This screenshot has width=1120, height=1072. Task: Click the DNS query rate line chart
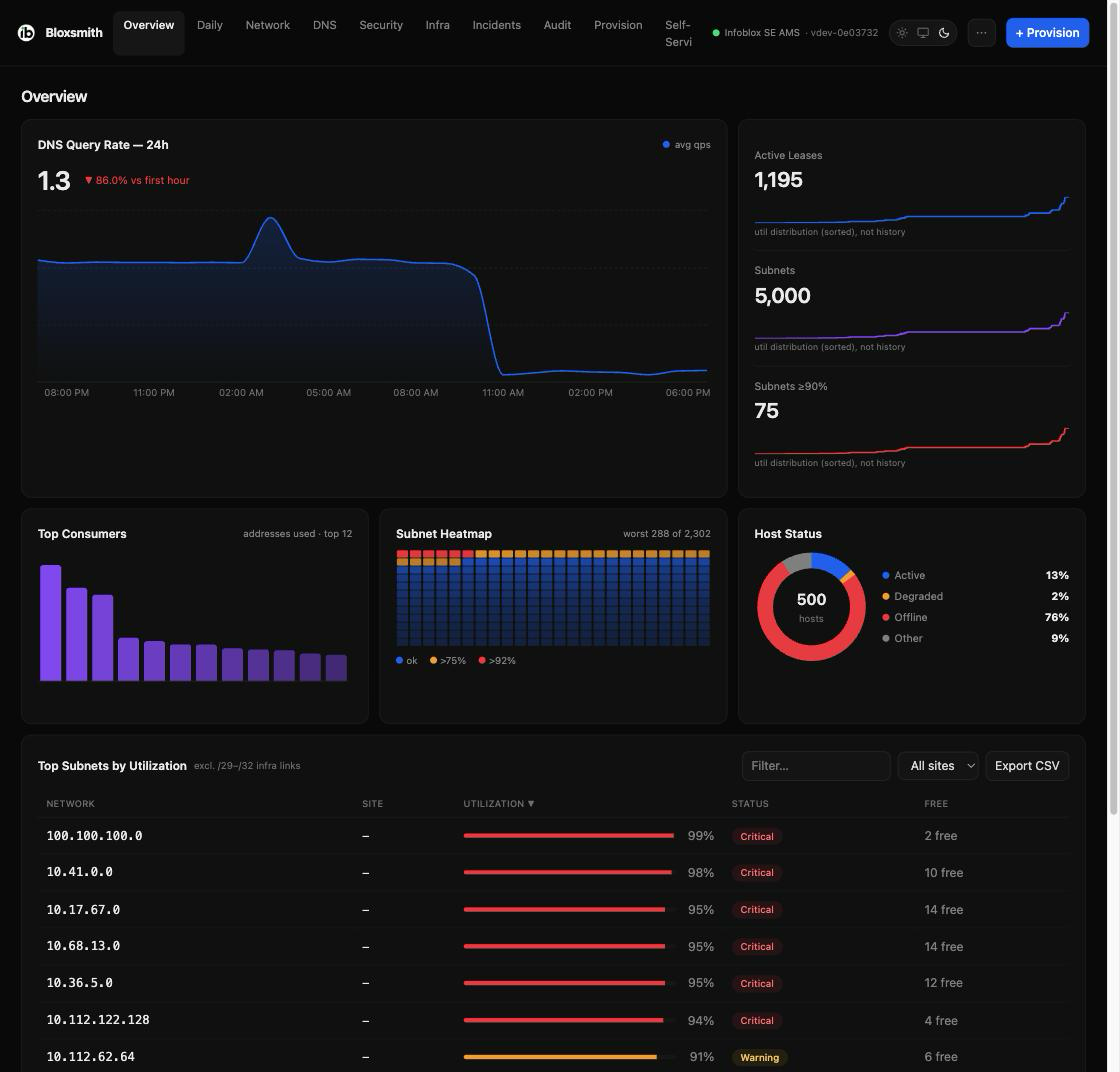click(x=372, y=296)
